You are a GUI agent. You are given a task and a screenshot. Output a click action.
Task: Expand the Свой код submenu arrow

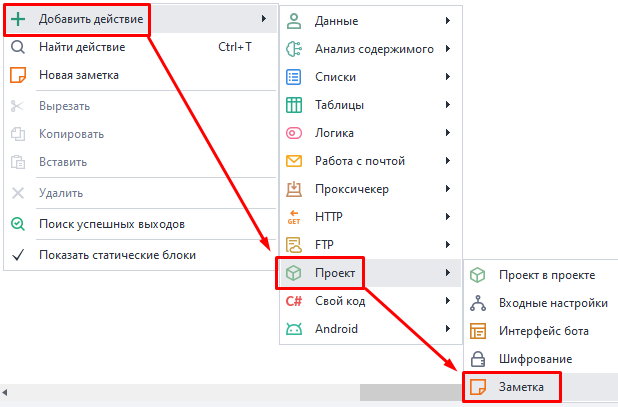coord(448,301)
